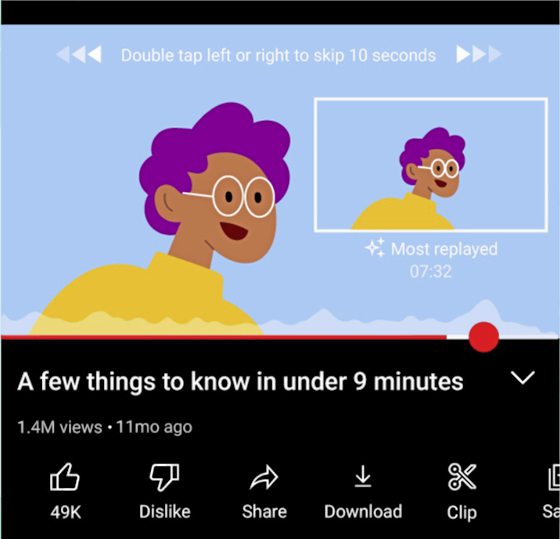Screen dimensions: 560x539
Task: Tap the scissors Clip icon
Action: (462, 477)
